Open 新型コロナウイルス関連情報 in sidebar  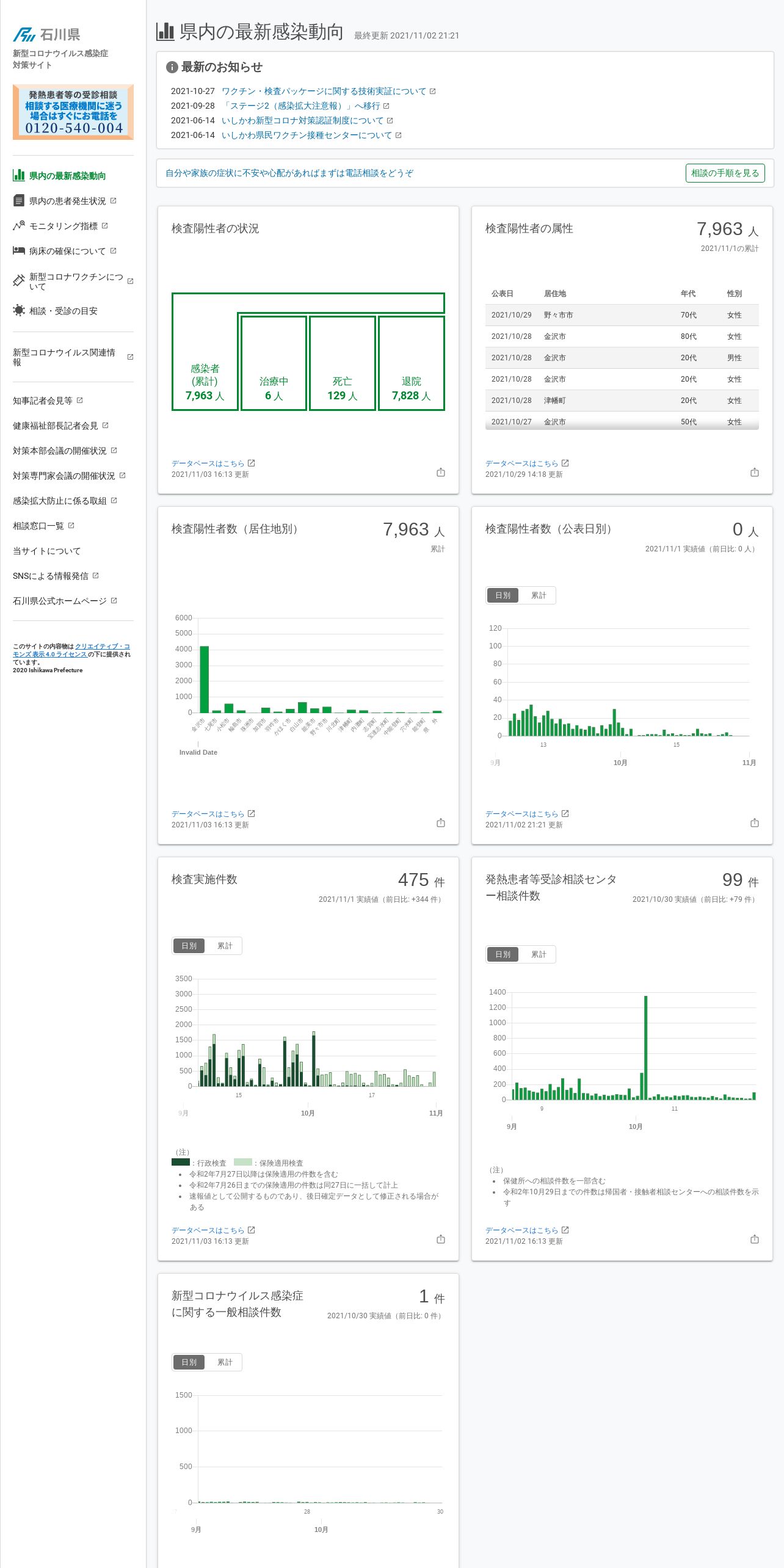click(x=73, y=357)
